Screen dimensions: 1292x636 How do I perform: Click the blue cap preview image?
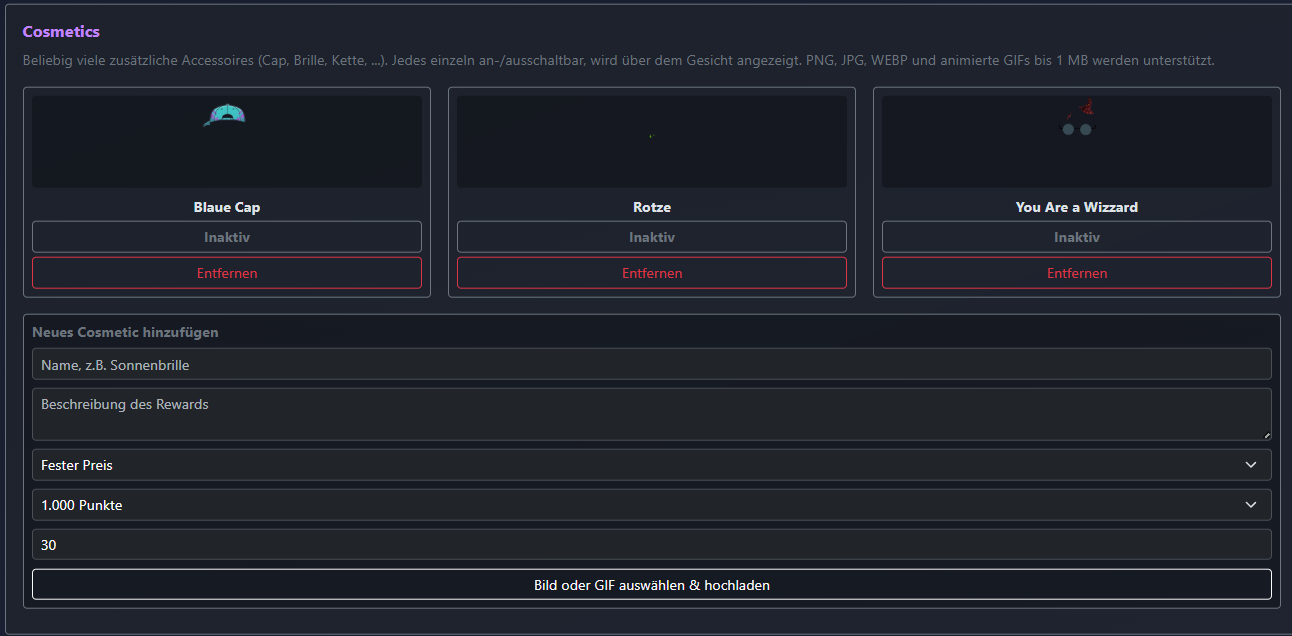click(x=227, y=141)
